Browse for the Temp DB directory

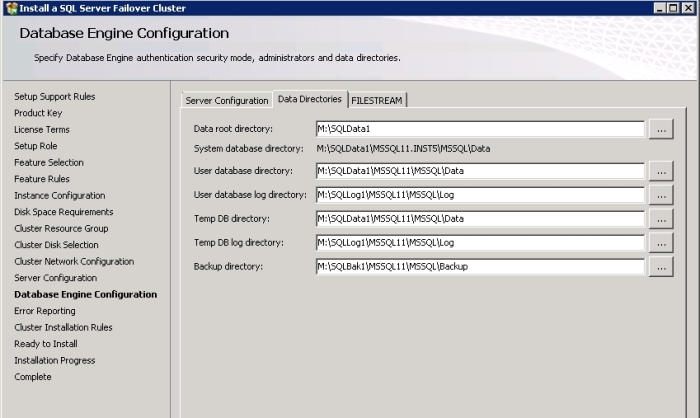click(661, 219)
